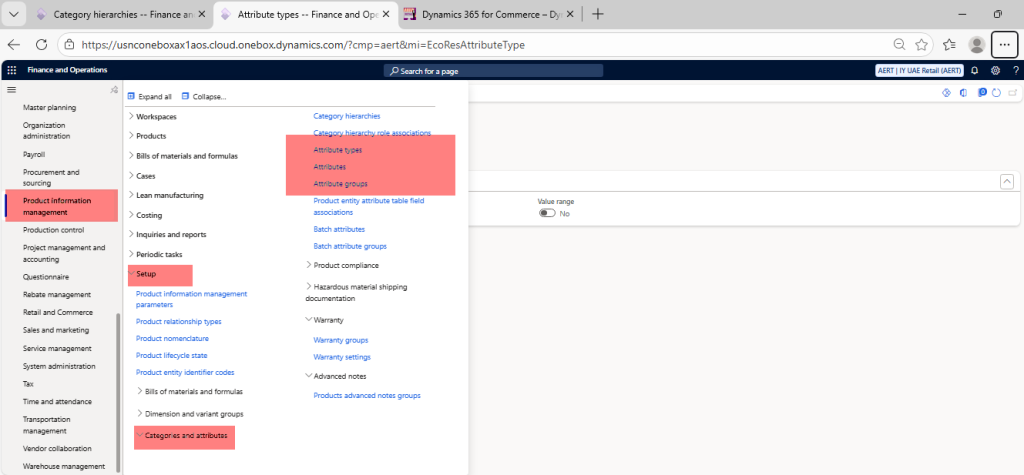Collapse the fast tab chevron button
Image resolution: width=1024 pixels, height=475 pixels.
click(x=1006, y=181)
